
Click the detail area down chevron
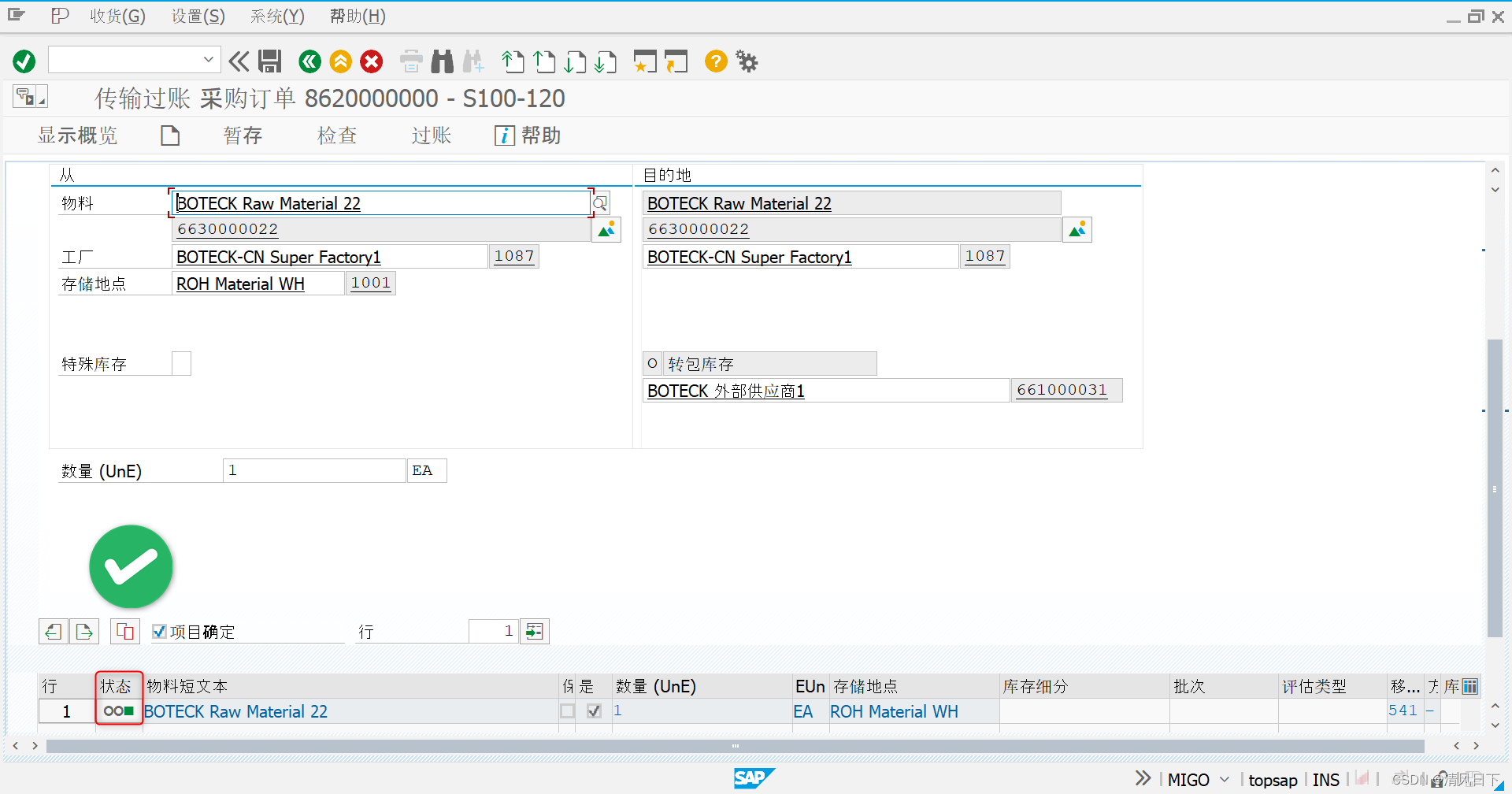(x=1495, y=190)
